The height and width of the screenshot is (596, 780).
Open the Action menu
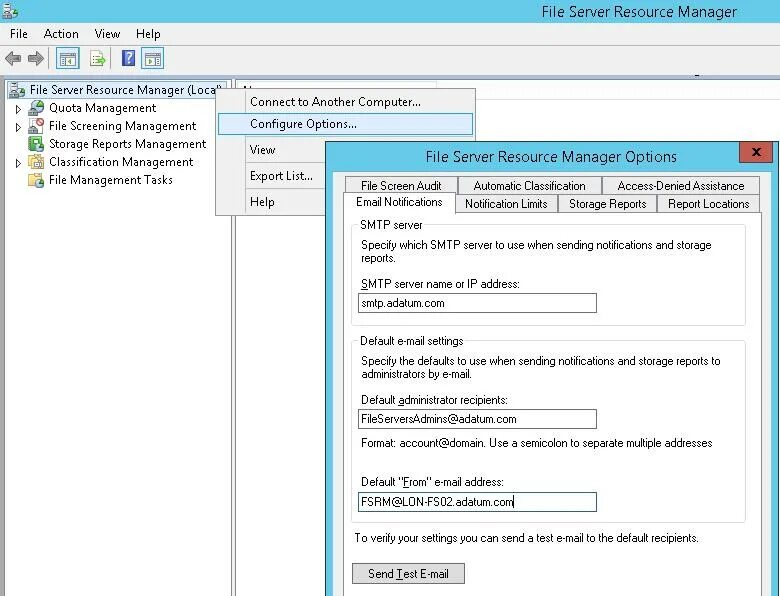(61, 34)
